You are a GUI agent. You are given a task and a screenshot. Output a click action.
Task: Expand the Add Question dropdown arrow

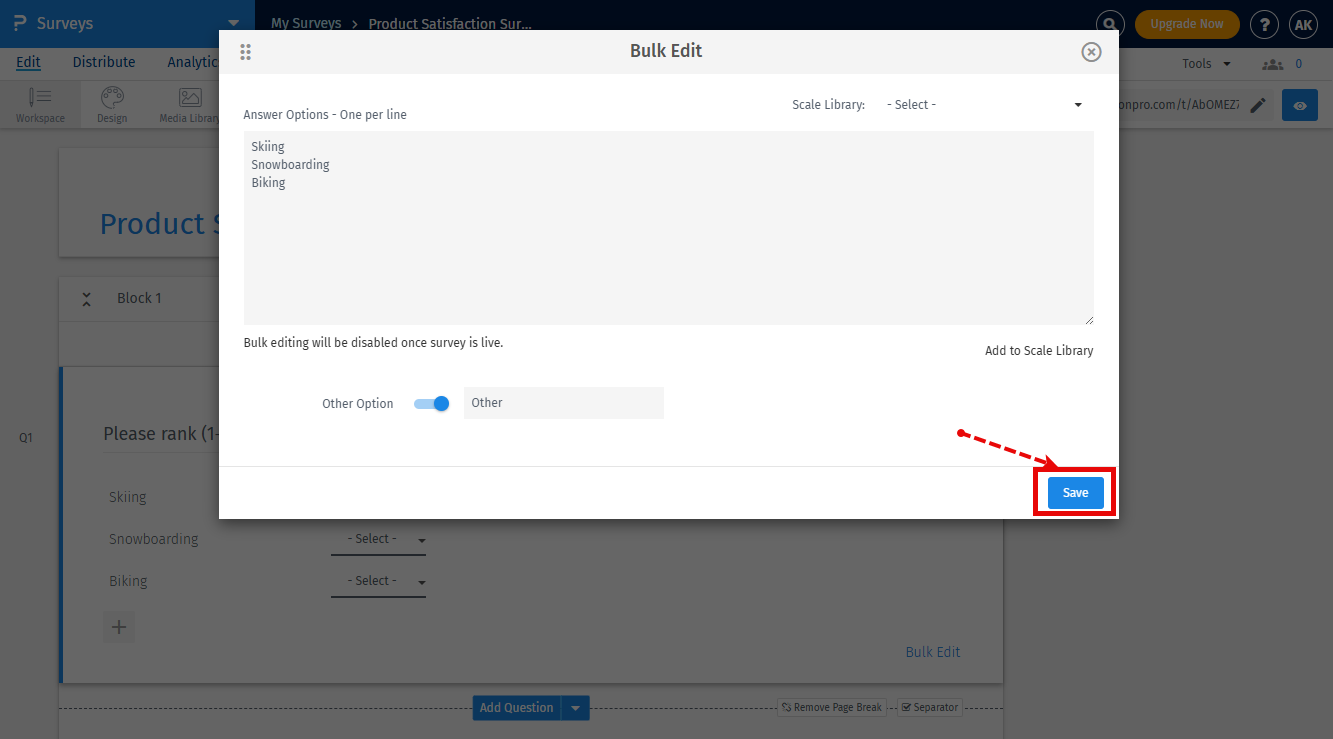tap(575, 707)
